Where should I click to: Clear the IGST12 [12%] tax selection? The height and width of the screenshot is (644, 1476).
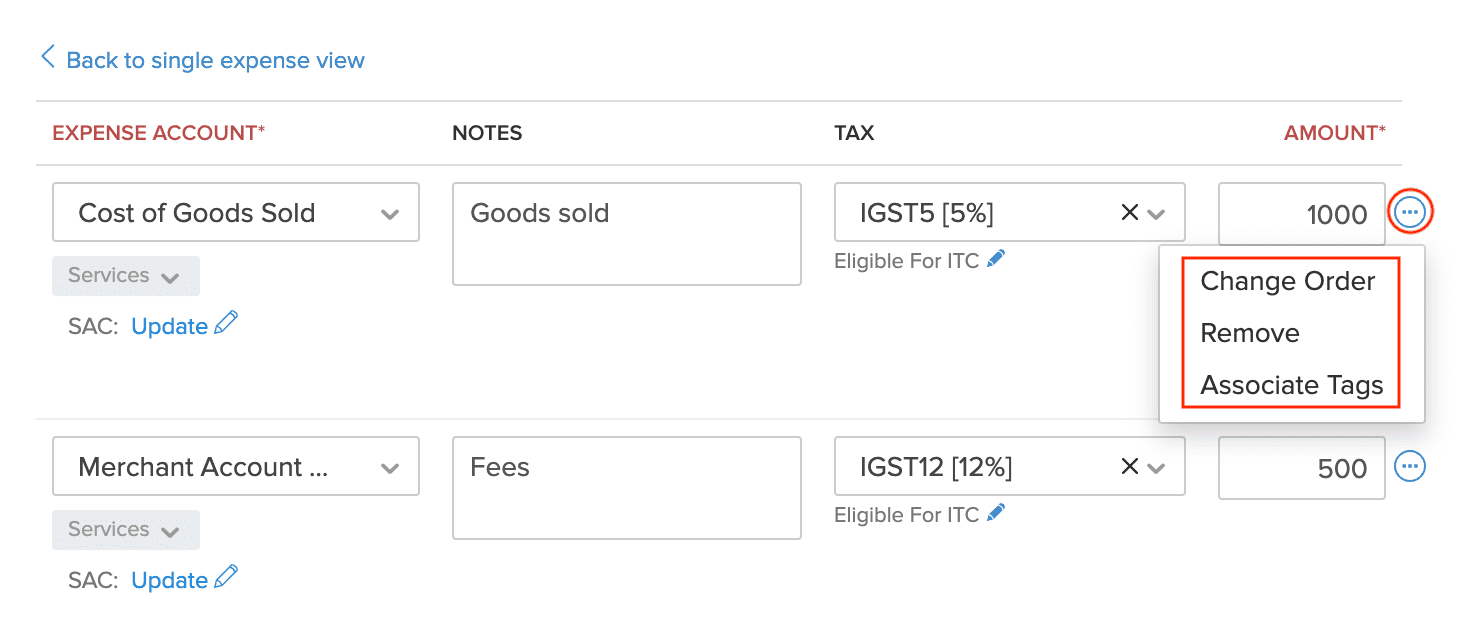coord(1129,466)
